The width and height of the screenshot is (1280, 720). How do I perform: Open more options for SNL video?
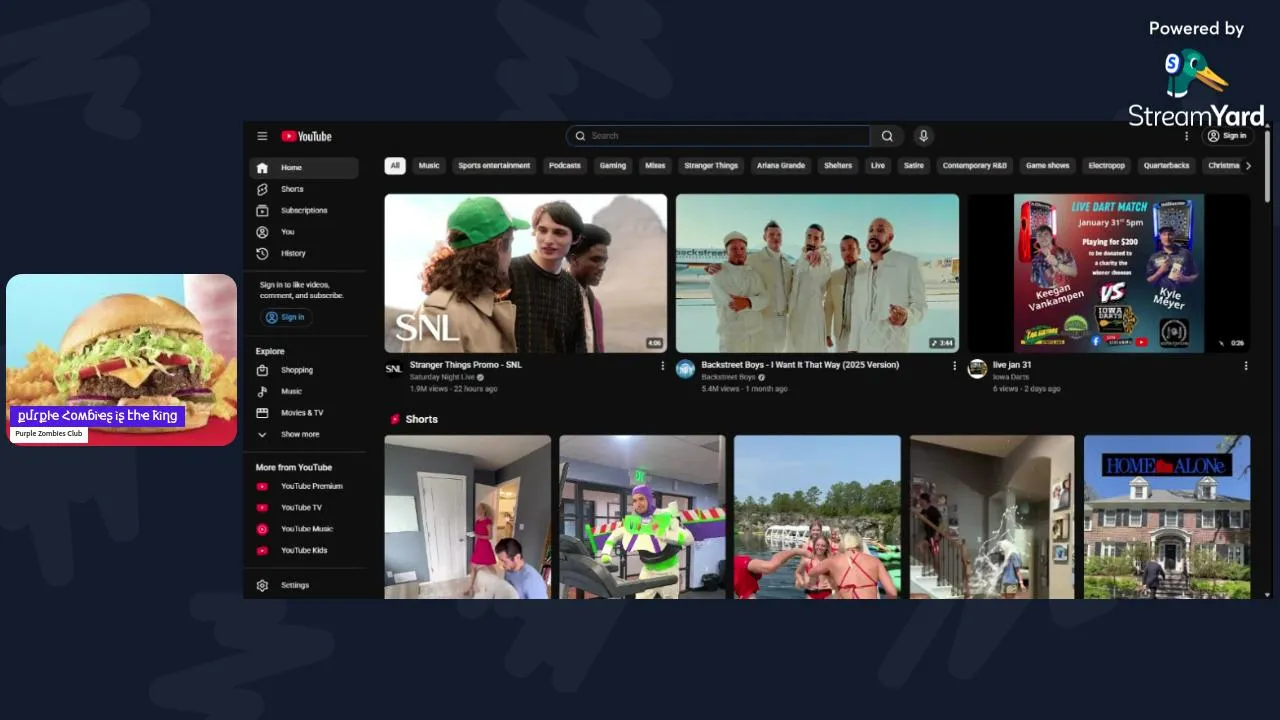[x=662, y=366]
